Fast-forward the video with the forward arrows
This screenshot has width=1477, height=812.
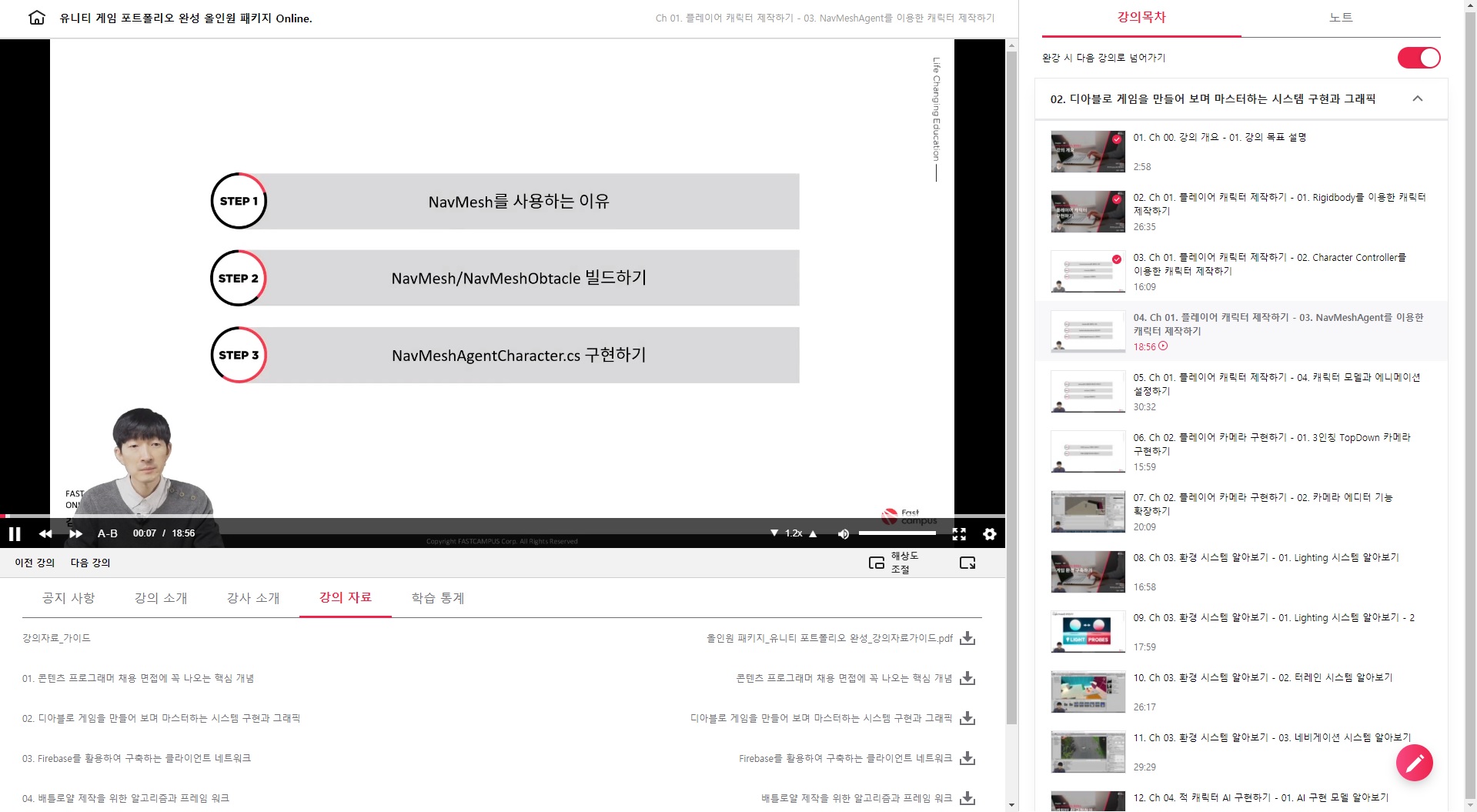coord(75,533)
